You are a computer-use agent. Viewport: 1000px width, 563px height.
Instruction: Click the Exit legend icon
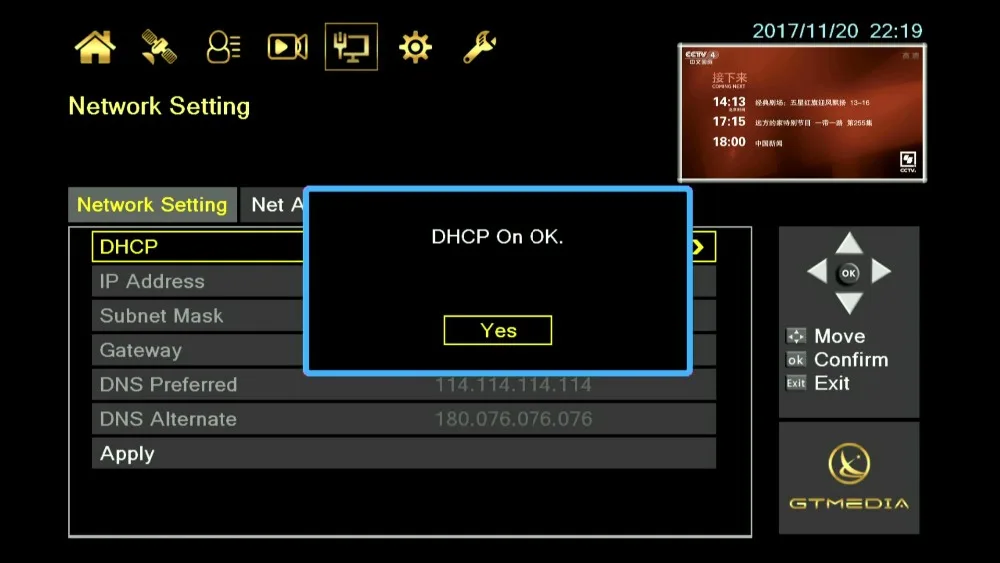[796, 383]
